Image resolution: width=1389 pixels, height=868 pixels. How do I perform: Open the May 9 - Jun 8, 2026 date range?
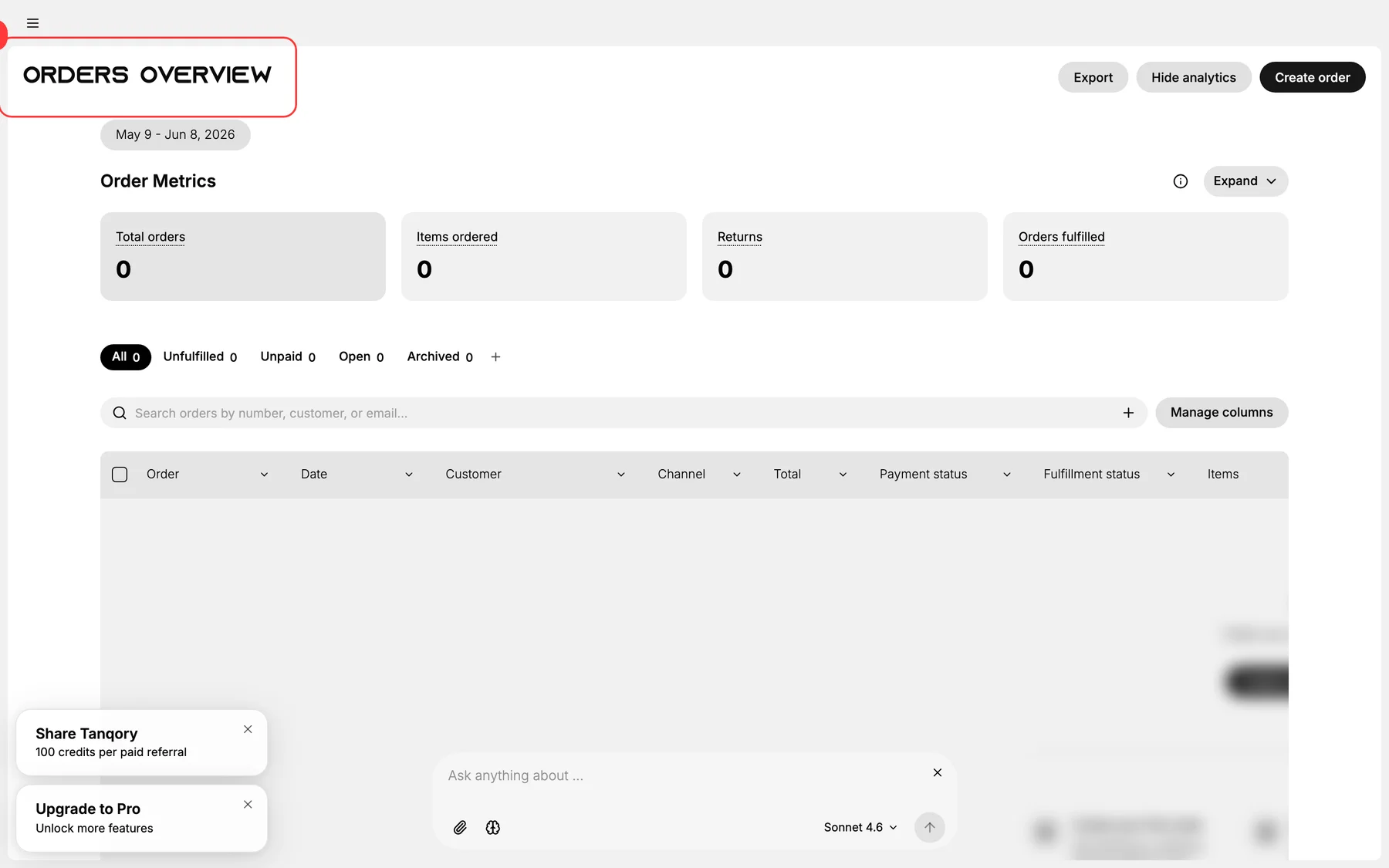[x=175, y=134]
